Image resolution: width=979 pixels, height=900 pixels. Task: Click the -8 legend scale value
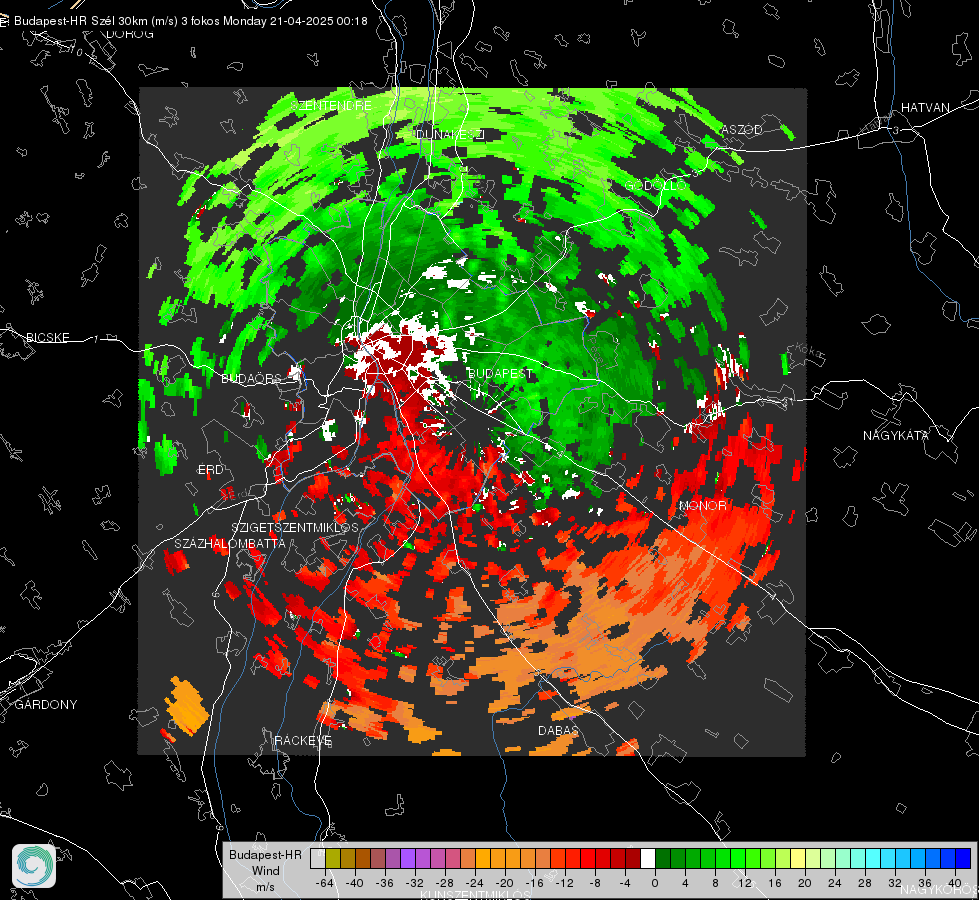tap(594, 883)
